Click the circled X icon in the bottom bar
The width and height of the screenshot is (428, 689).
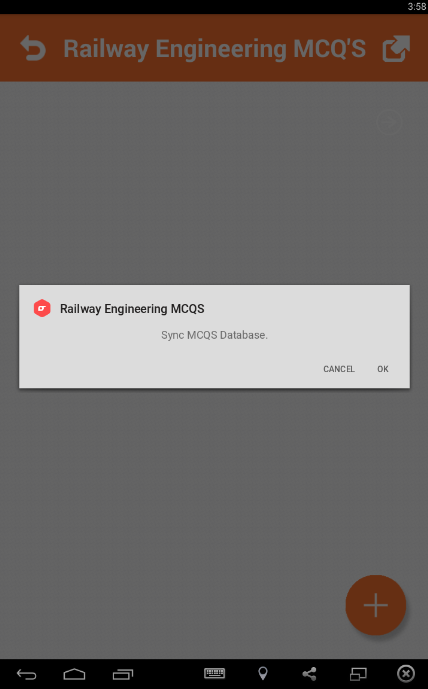(x=406, y=673)
